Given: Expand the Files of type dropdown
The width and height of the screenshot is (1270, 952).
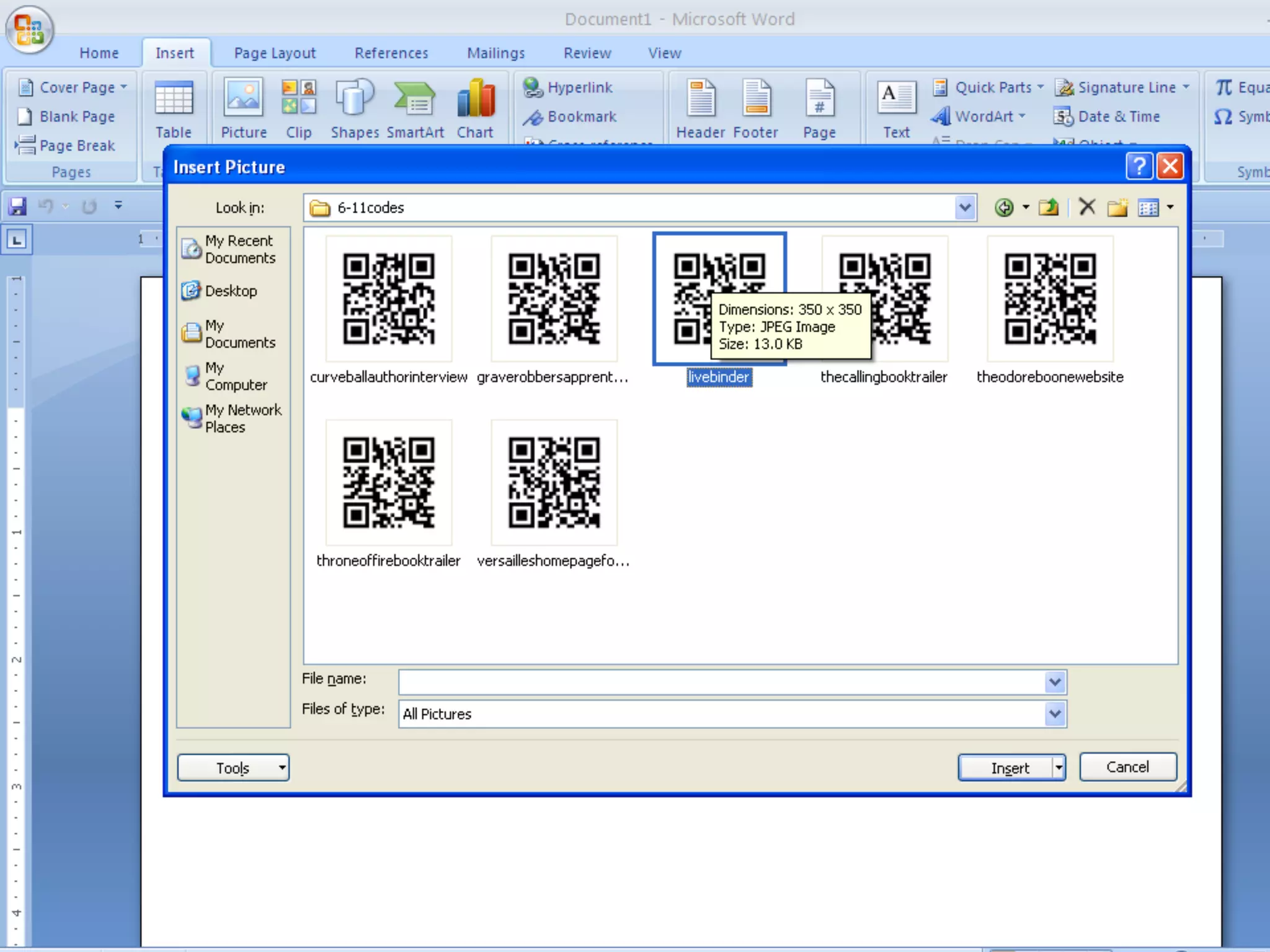Looking at the screenshot, I should coord(1054,714).
